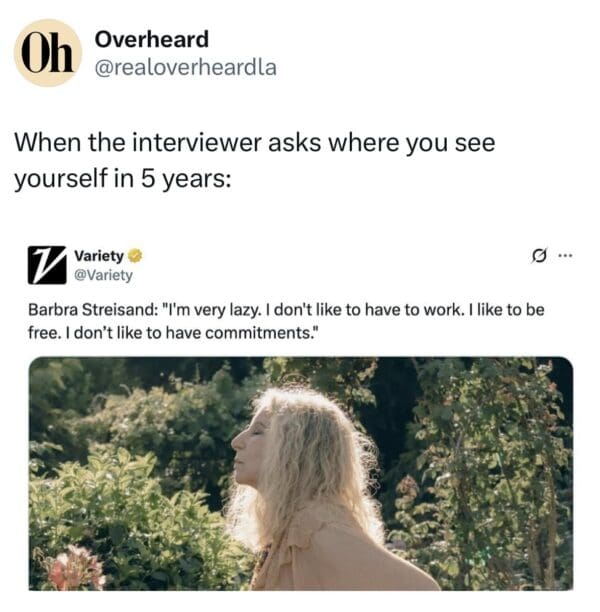
Task: Click the Variety logo avatar
Action: 47,265
